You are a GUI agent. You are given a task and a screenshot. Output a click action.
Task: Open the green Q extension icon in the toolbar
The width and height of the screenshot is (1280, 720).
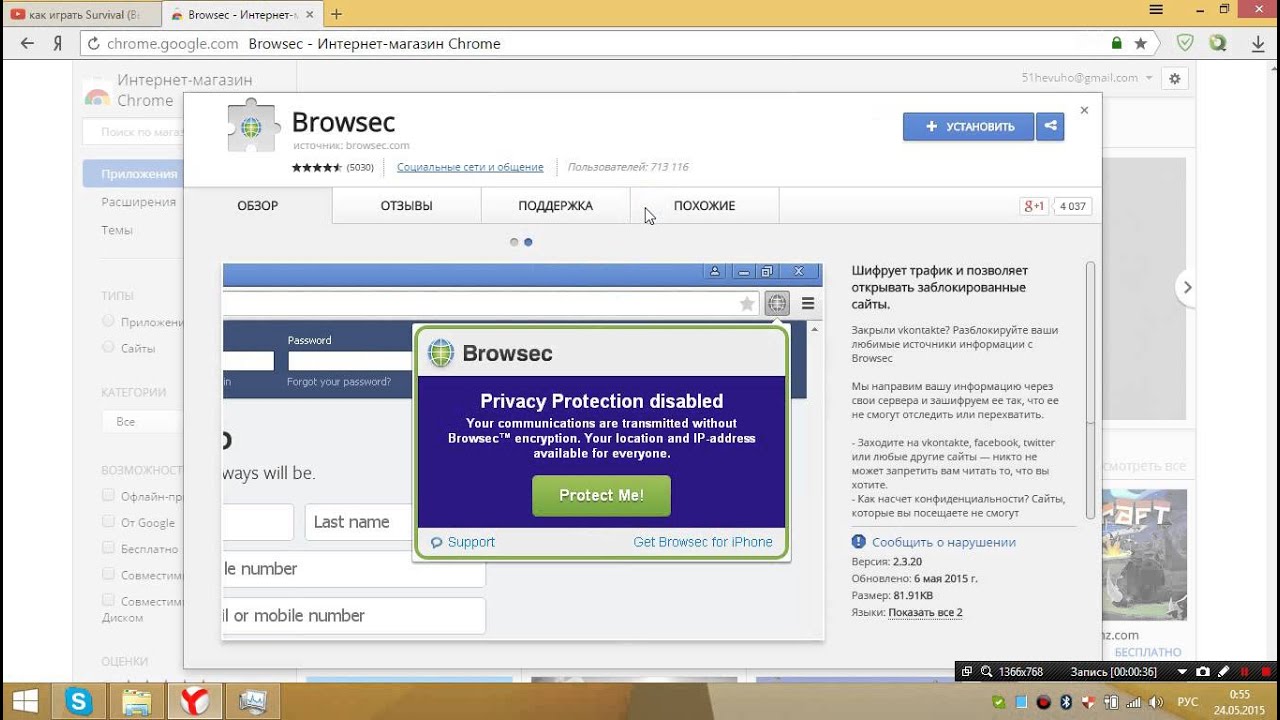tap(1218, 43)
